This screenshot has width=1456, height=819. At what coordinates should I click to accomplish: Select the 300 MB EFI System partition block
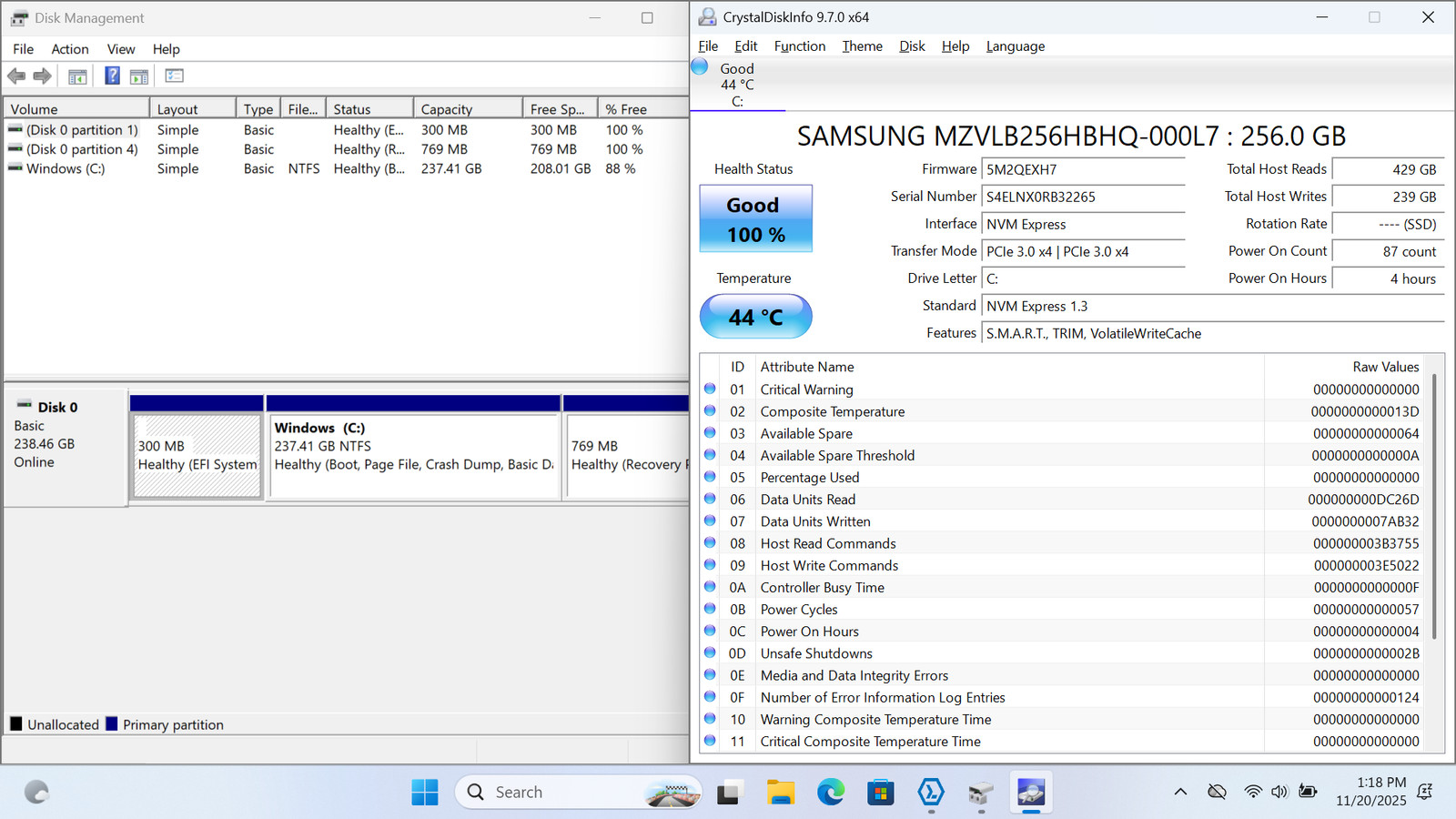[197, 455]
